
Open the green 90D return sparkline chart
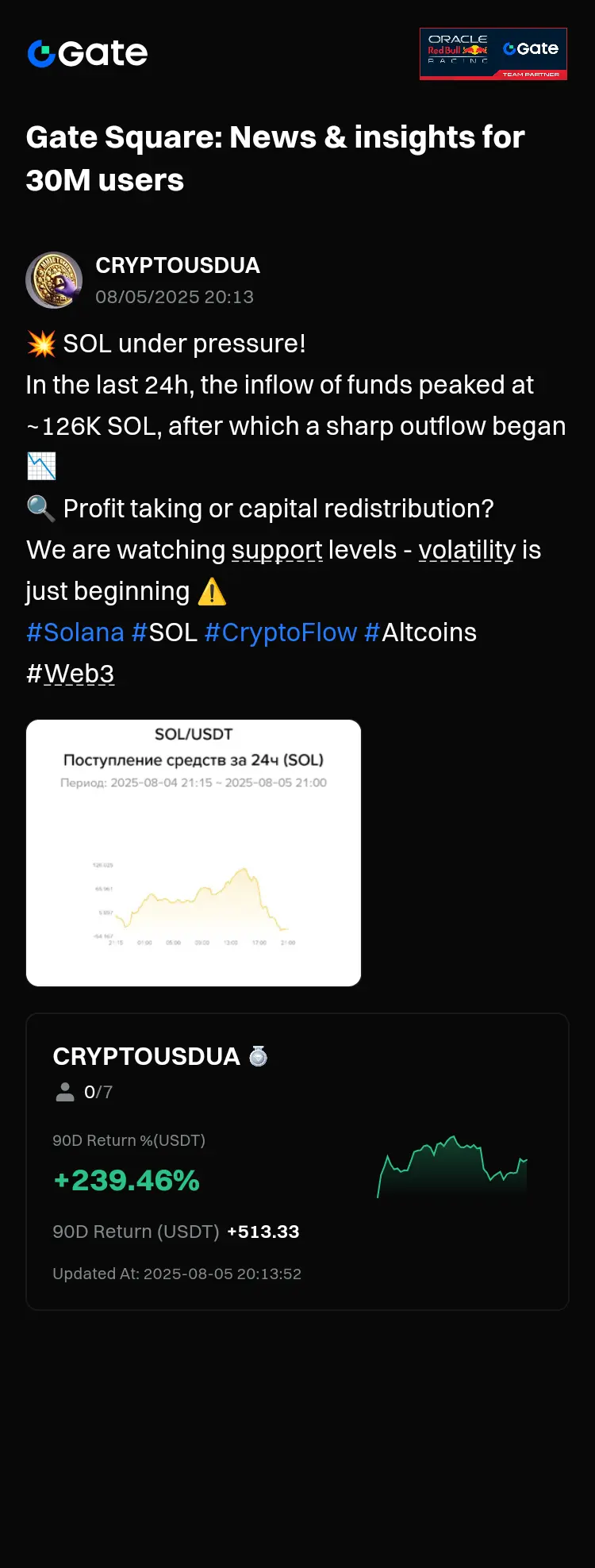tap(452, 1166)
